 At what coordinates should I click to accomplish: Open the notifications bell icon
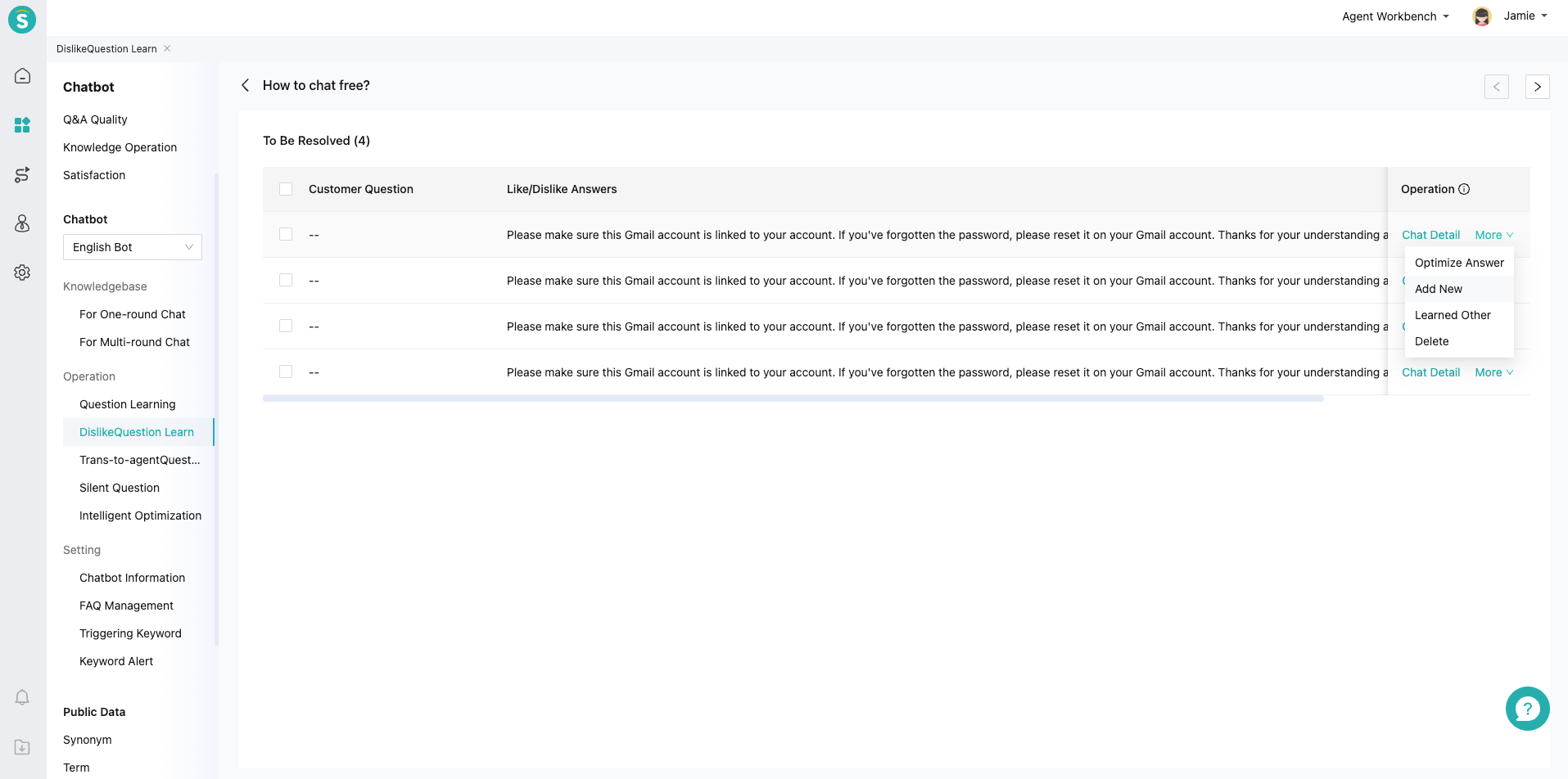click(22, 697)
